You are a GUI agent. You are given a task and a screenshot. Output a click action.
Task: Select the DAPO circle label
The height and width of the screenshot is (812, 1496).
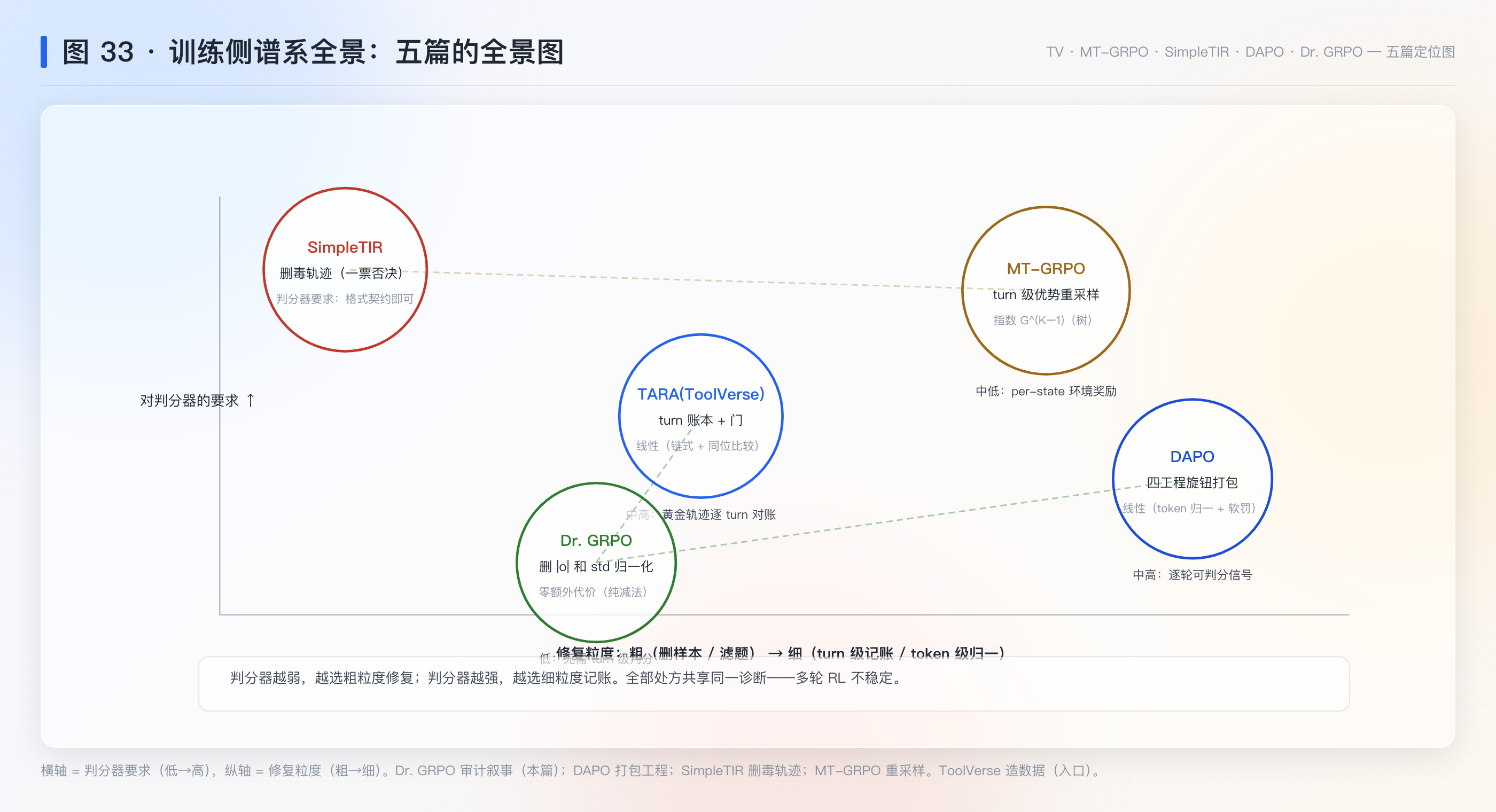click(x=1191, y=457)
